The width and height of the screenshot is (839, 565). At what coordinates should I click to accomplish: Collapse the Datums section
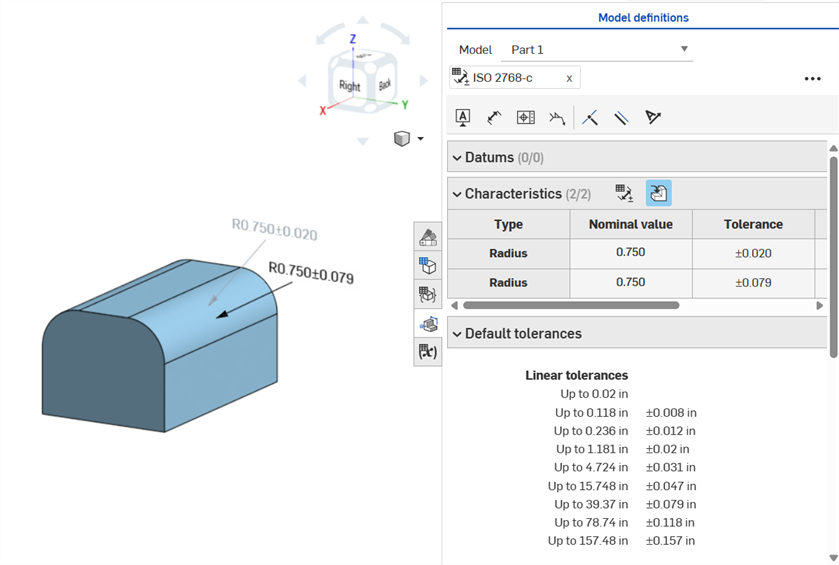click(x=457, y=158)
